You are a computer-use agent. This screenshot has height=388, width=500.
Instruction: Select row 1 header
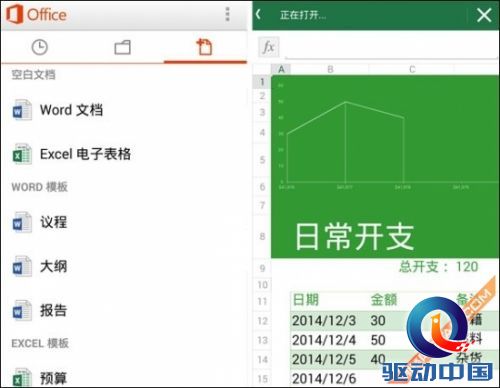point(262,82)
